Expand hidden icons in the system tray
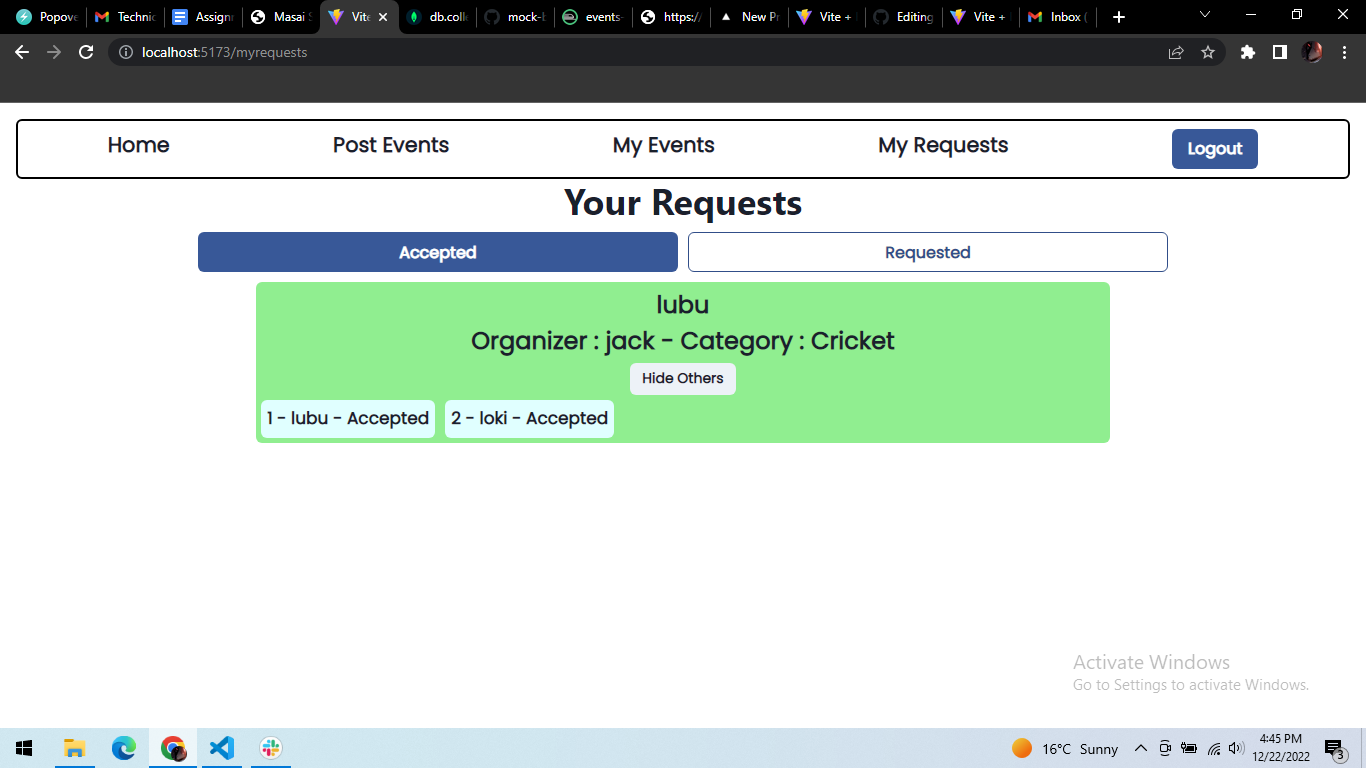 [1140, 748]
